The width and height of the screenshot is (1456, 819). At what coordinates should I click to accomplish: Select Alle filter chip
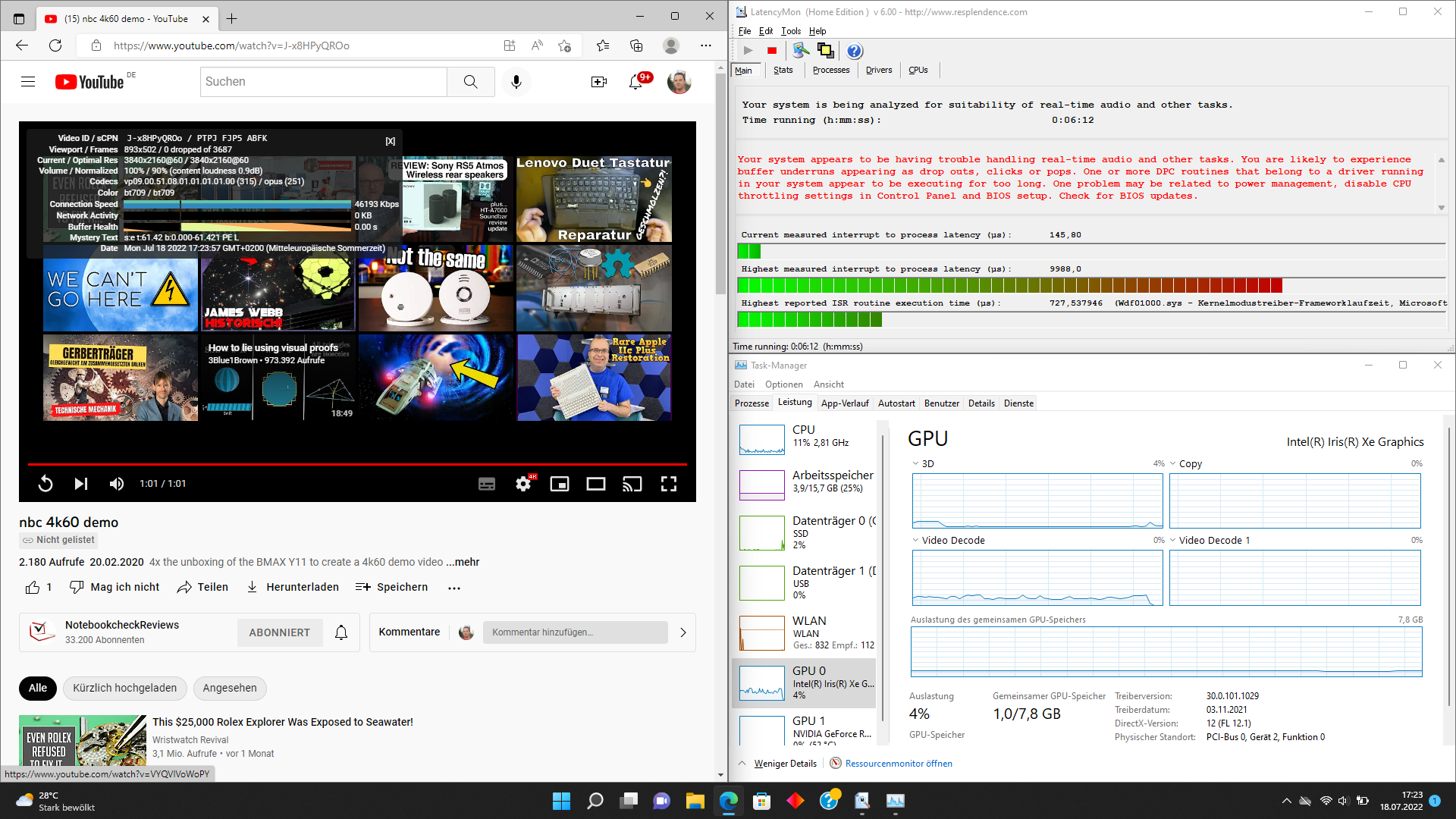coord(38,688)
